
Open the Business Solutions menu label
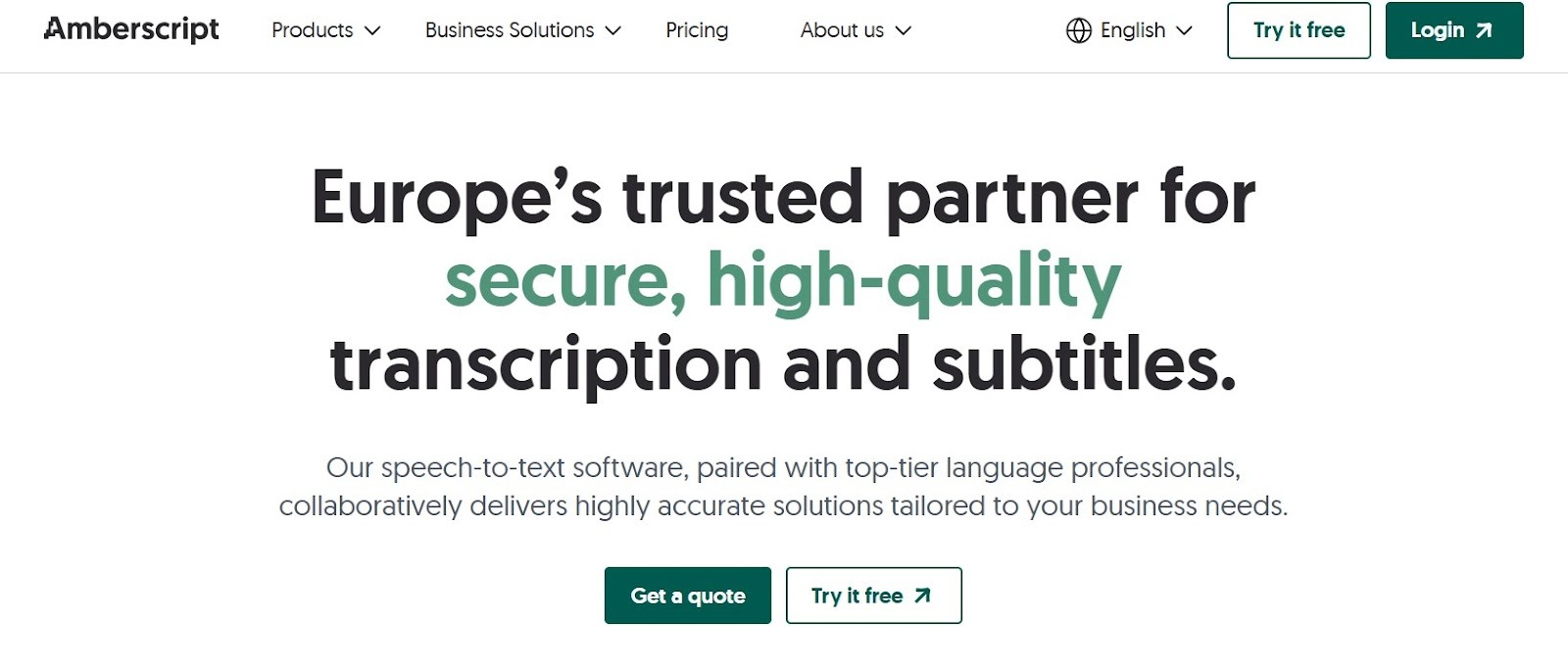click(510, 30)
